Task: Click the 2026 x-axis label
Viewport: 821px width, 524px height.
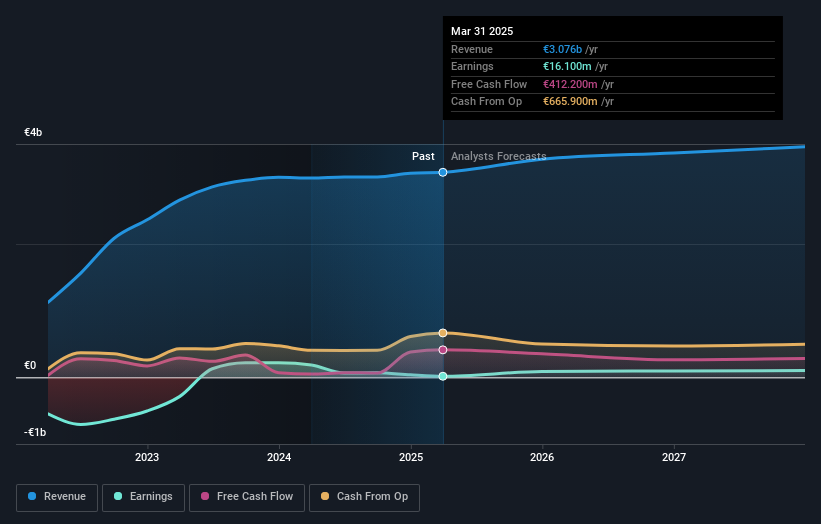Action: (x=542, y=457)
